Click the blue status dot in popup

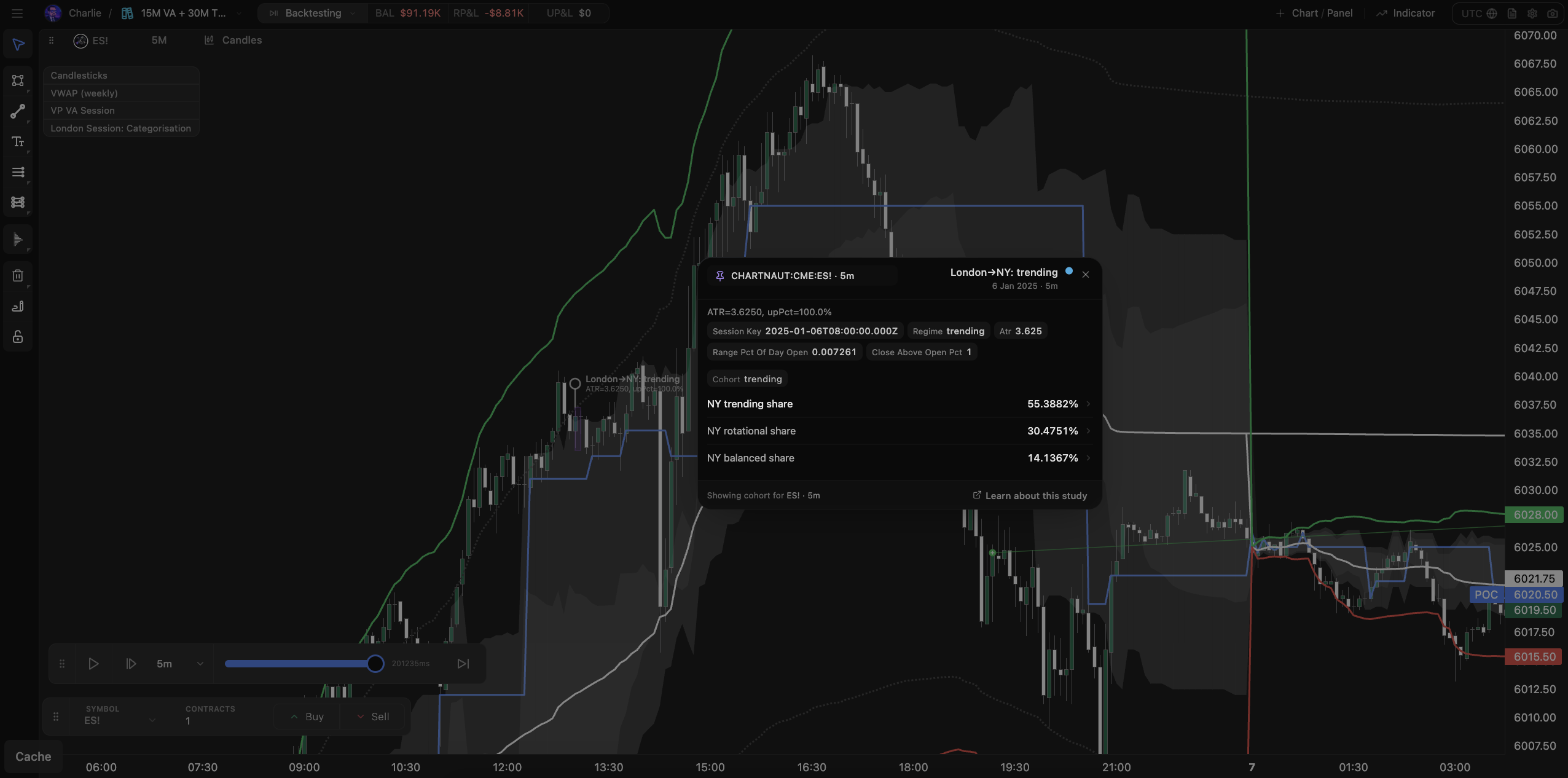click(1069, 271)
